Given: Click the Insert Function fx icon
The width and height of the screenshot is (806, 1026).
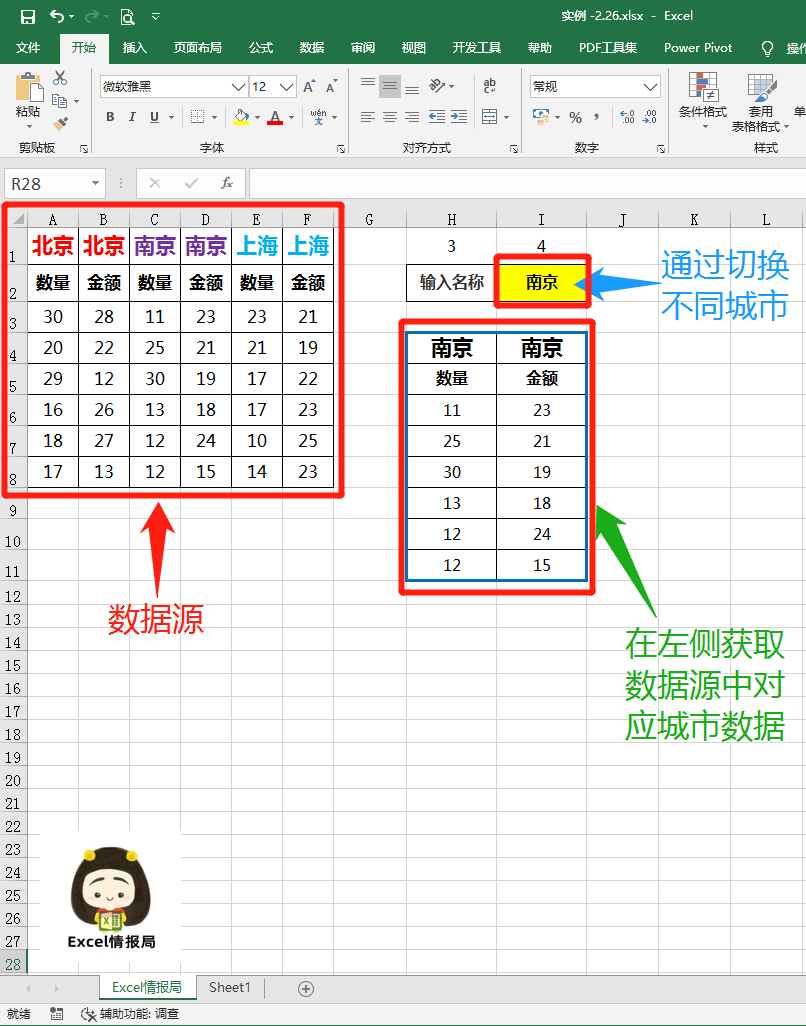Looking at the screenshot, I should click(227, 183).
